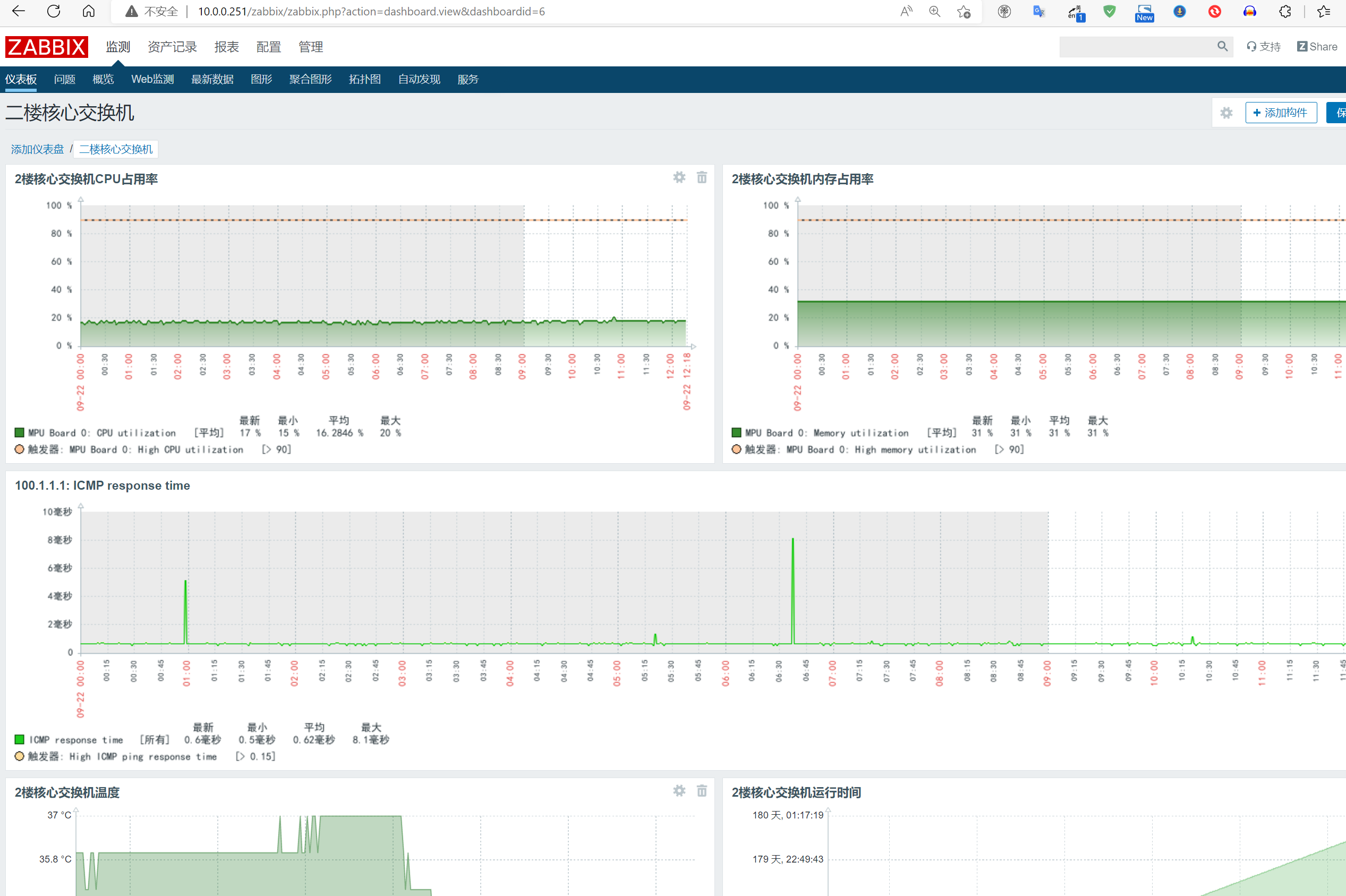The height and width of the screenshot is (896, 1346).
Task: Click the Memory utilization green legend swatch
Action: tap(736, 432)
